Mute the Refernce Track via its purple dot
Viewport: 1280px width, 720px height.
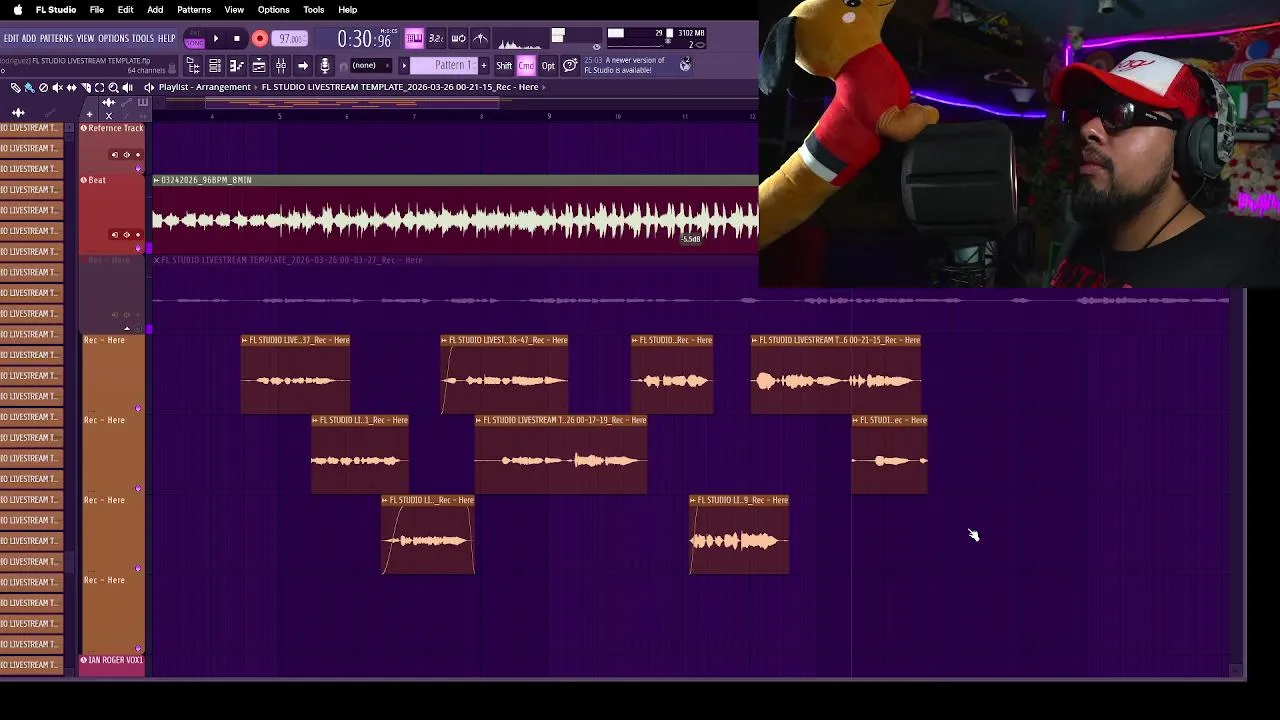(x=138, y=168)
